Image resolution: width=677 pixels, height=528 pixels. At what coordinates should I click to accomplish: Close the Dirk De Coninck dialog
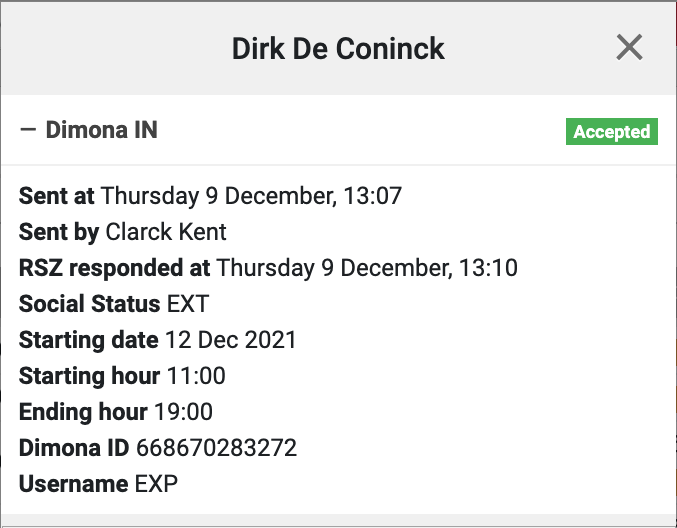pyautogui.click(x=629, y=47)
